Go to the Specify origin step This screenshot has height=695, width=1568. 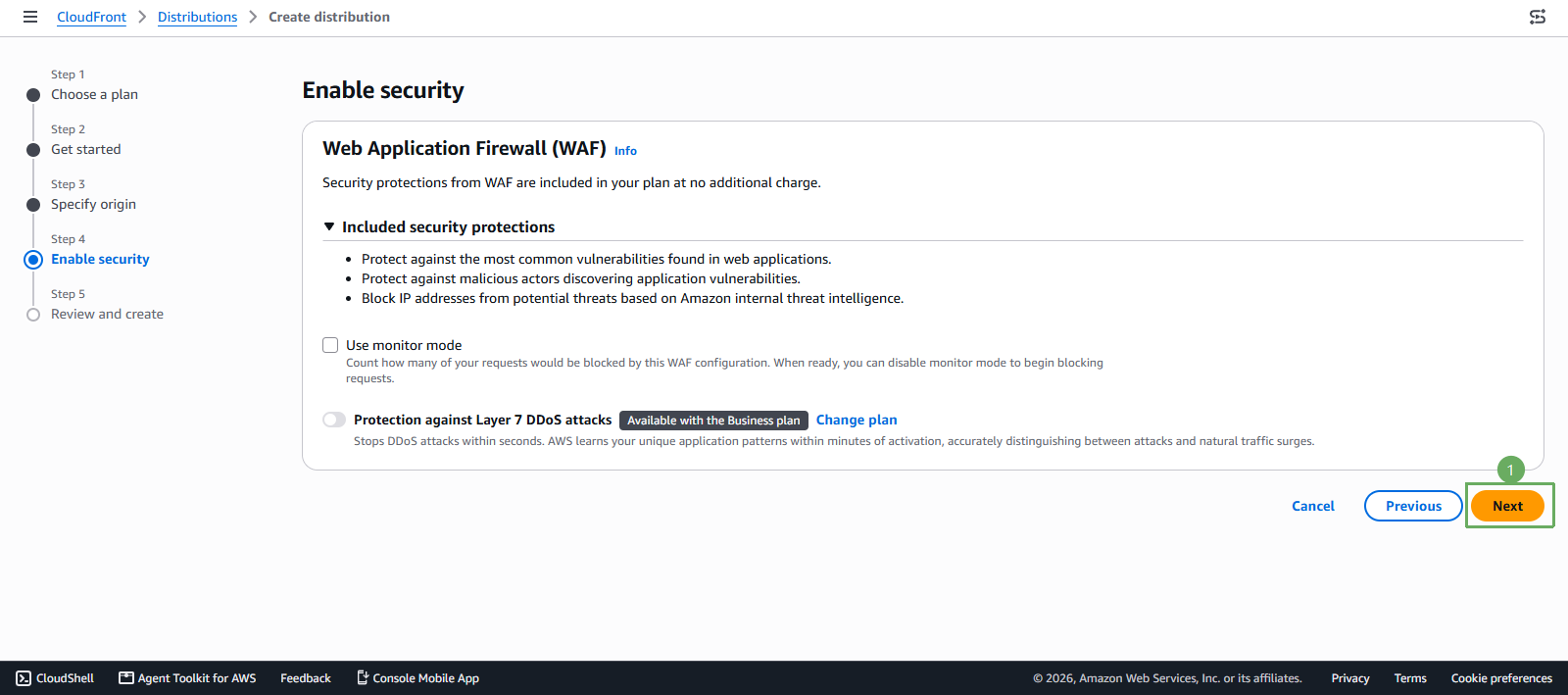point(93,204)
